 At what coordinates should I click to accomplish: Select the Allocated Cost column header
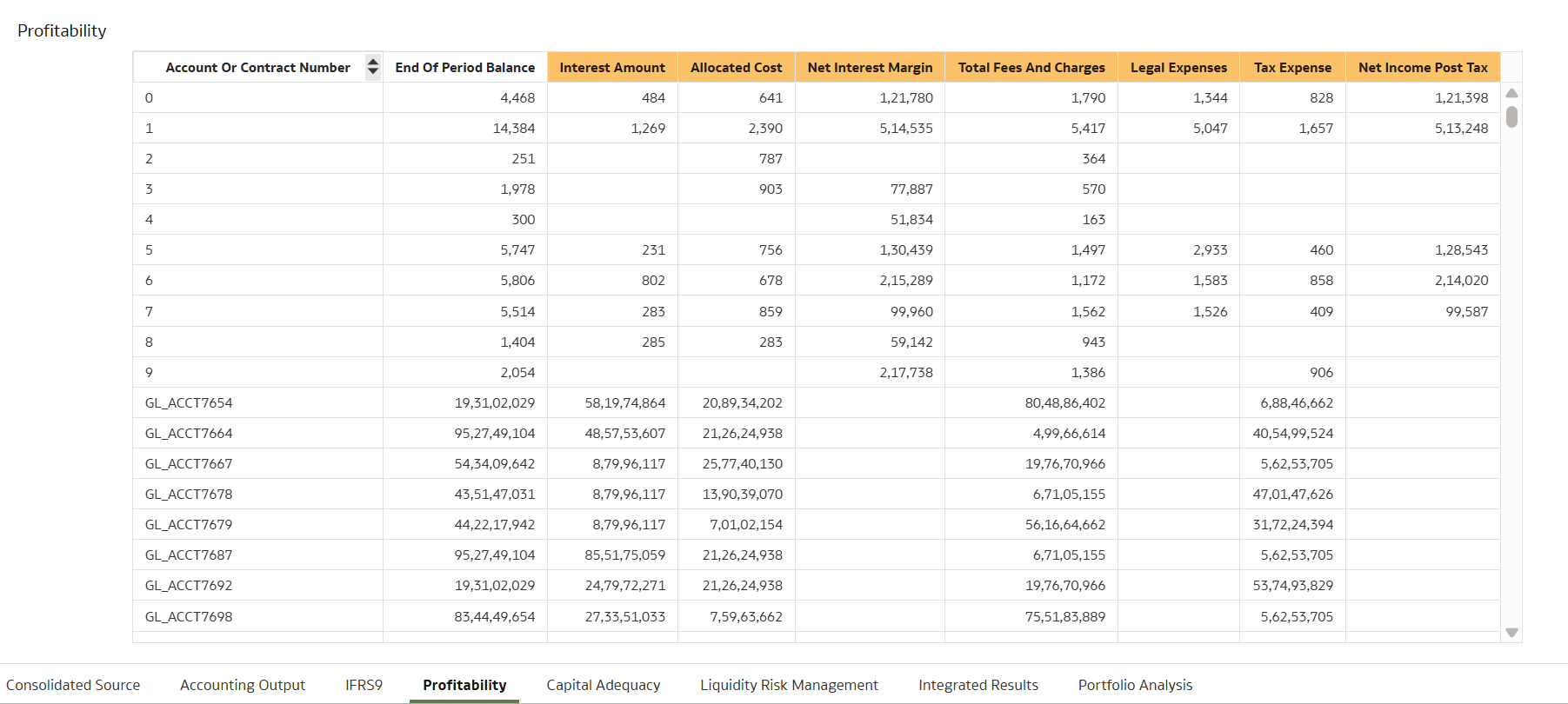point(737,67)
